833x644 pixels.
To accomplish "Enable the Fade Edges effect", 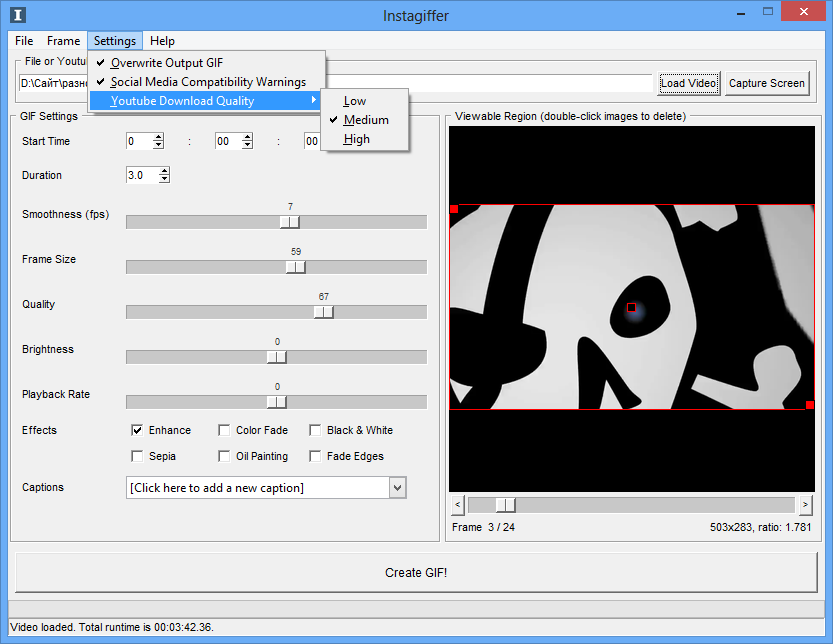I will tap(315, 456).
